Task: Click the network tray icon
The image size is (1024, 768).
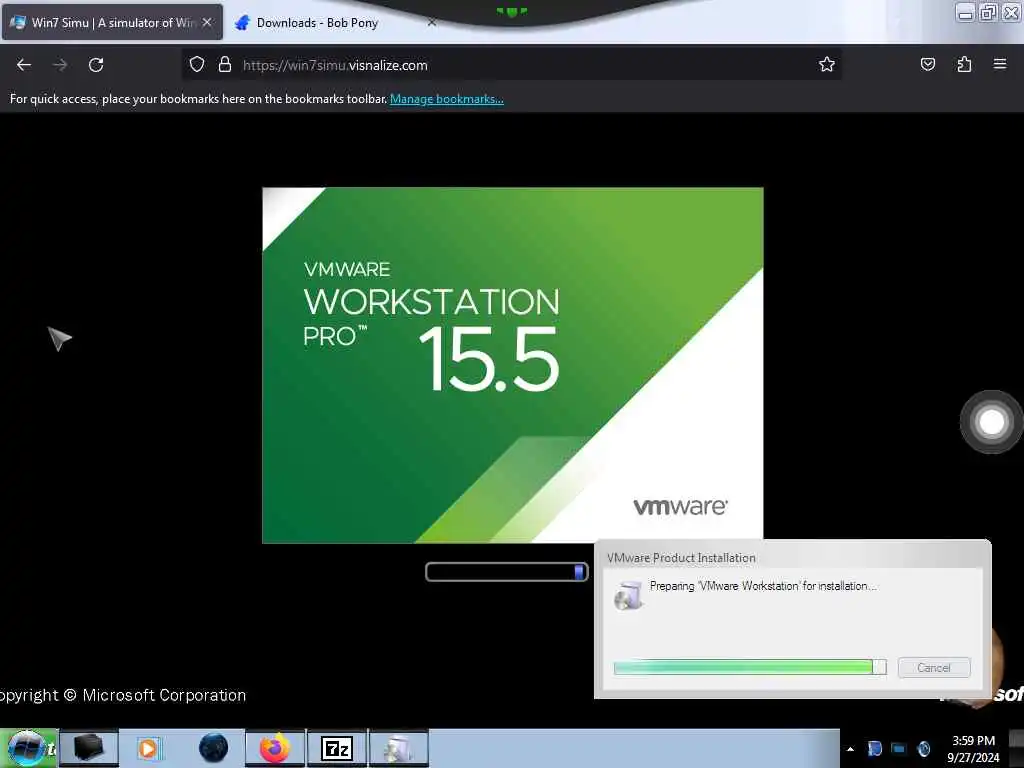Action: tap(899, 748)
